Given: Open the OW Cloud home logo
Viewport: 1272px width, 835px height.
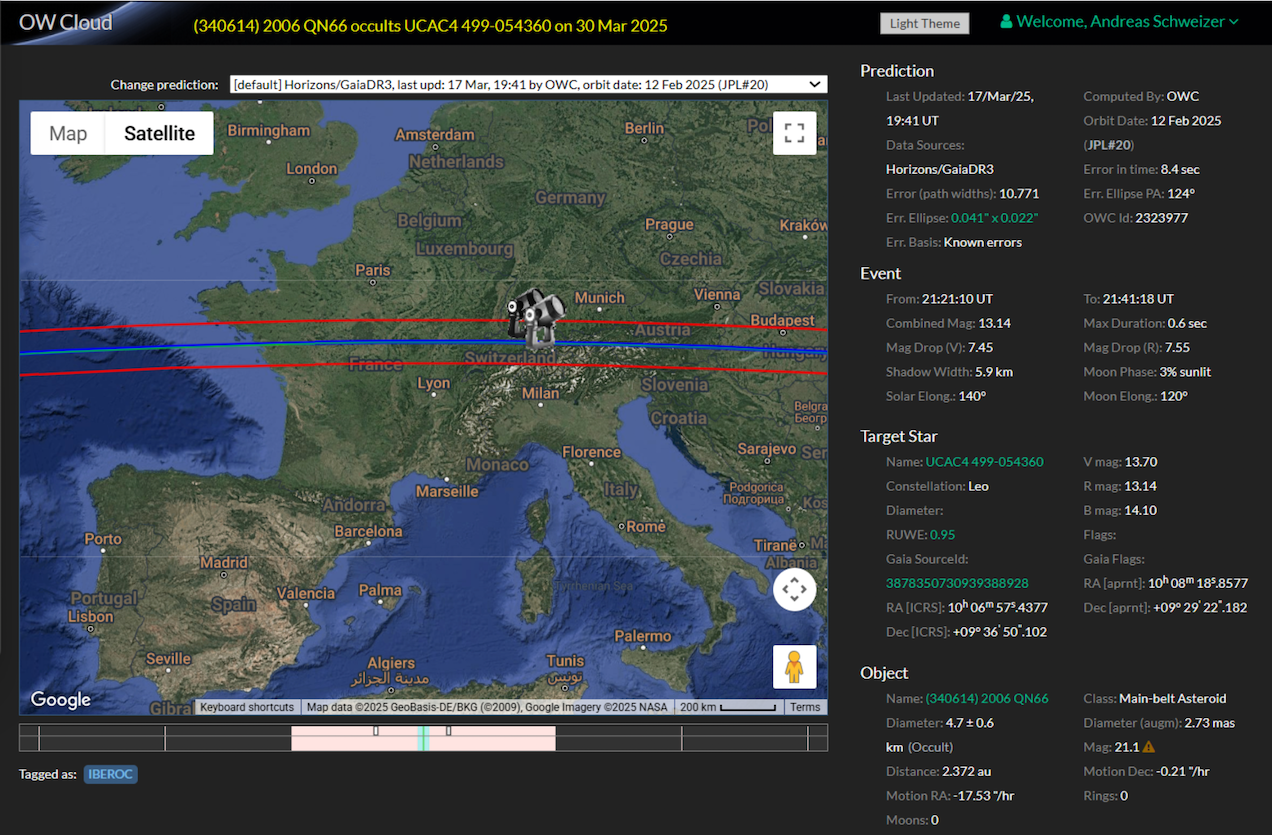Looking at the screenshot, I should coord(66,21).
